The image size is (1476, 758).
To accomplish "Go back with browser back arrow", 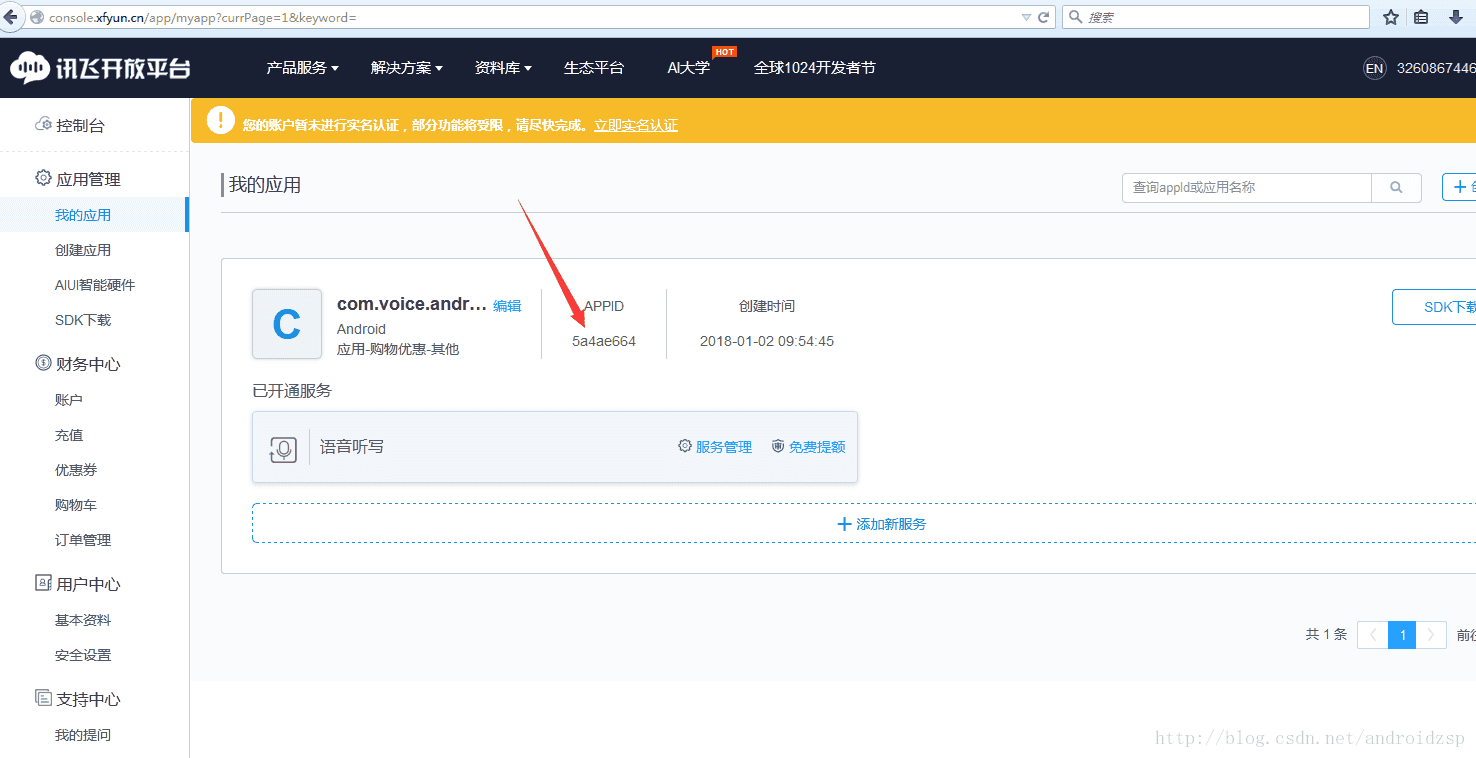I will (10, 17).
